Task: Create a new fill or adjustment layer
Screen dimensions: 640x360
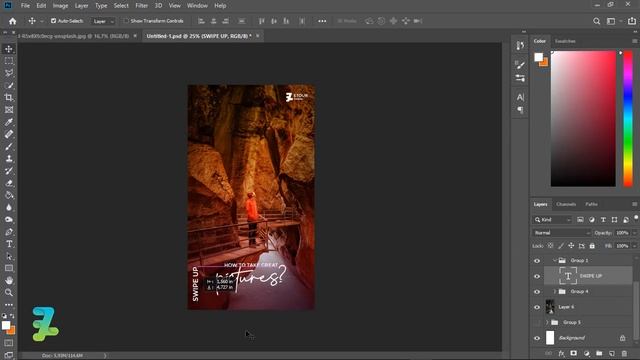Action: click(x=587, y=353)
